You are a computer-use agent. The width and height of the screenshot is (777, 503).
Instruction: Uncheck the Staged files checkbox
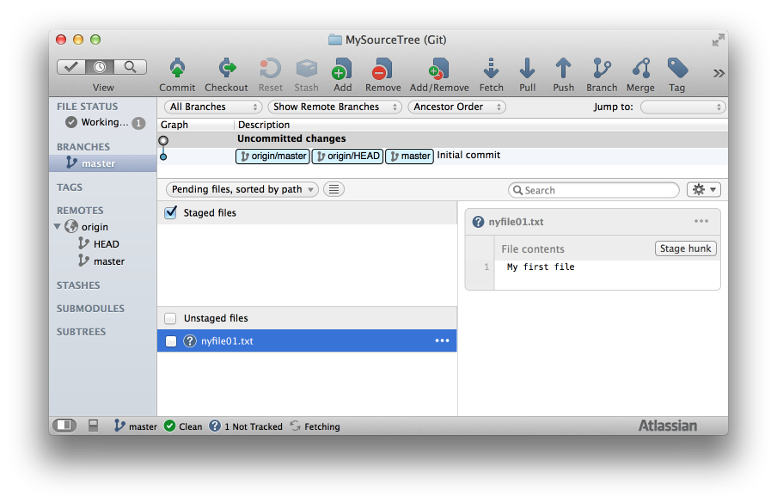click(170, 212)
